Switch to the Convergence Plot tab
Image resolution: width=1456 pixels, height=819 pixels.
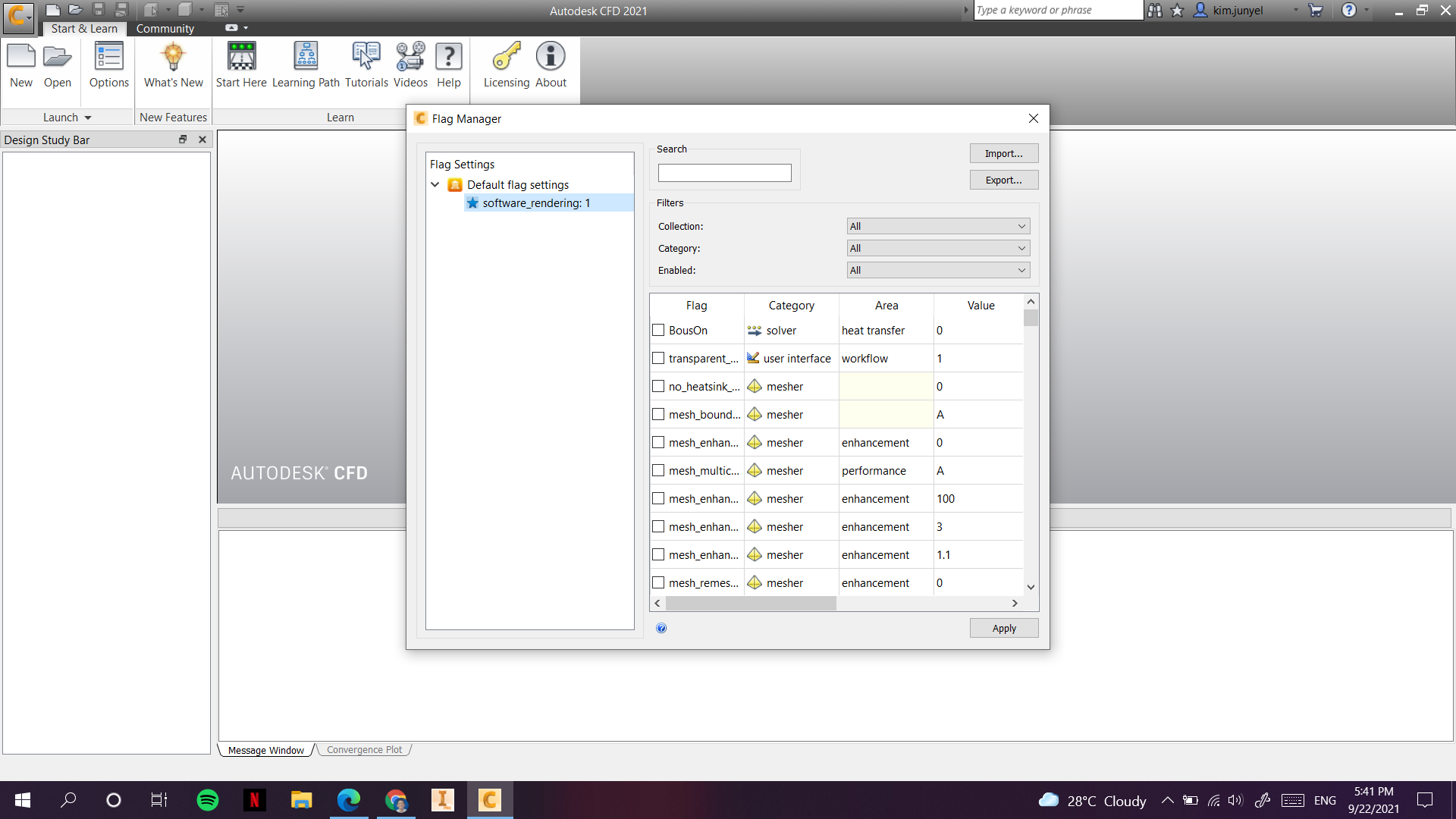(364, 750)
